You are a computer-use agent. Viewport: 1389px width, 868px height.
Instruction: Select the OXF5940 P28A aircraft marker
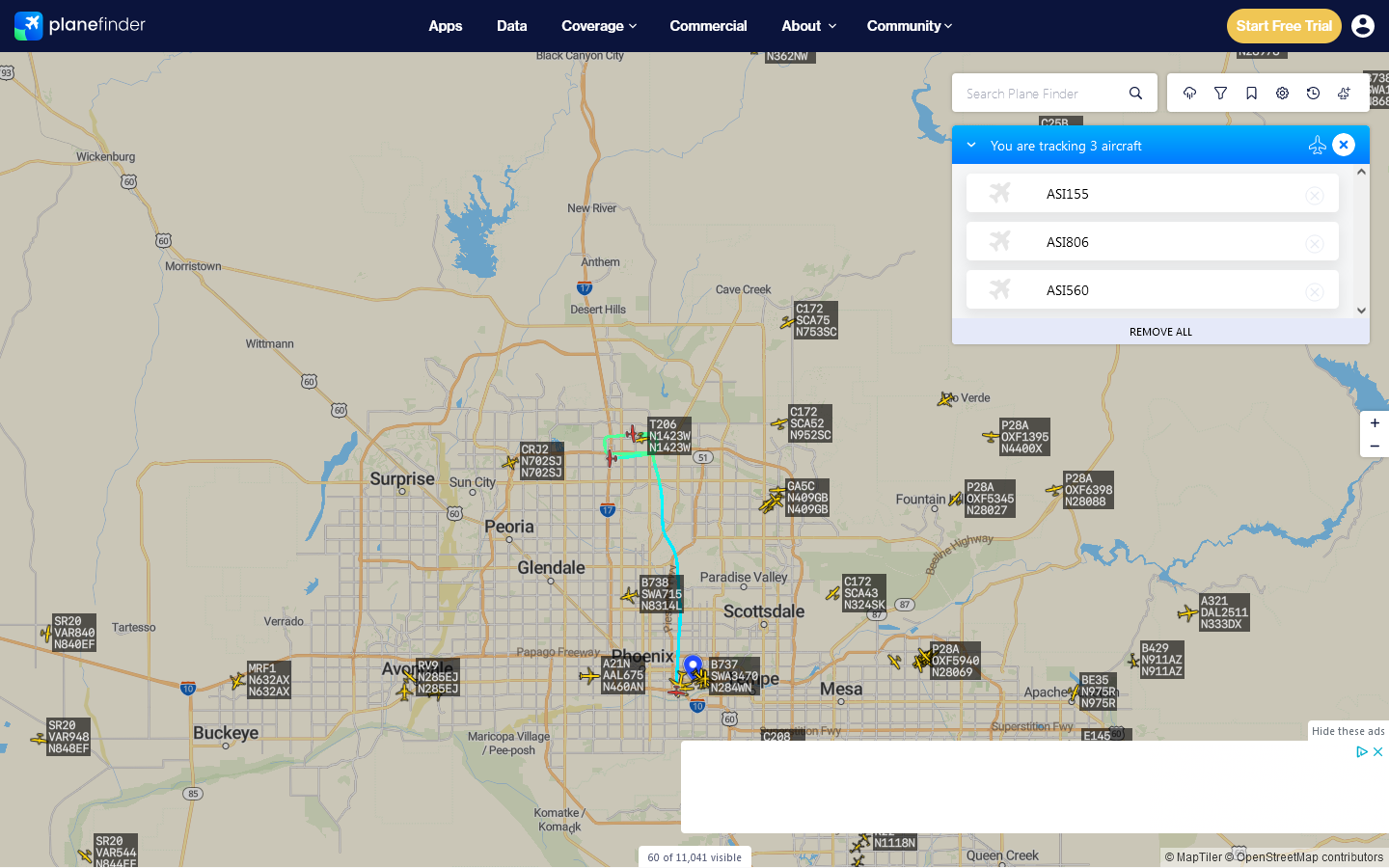coord(923,660)
